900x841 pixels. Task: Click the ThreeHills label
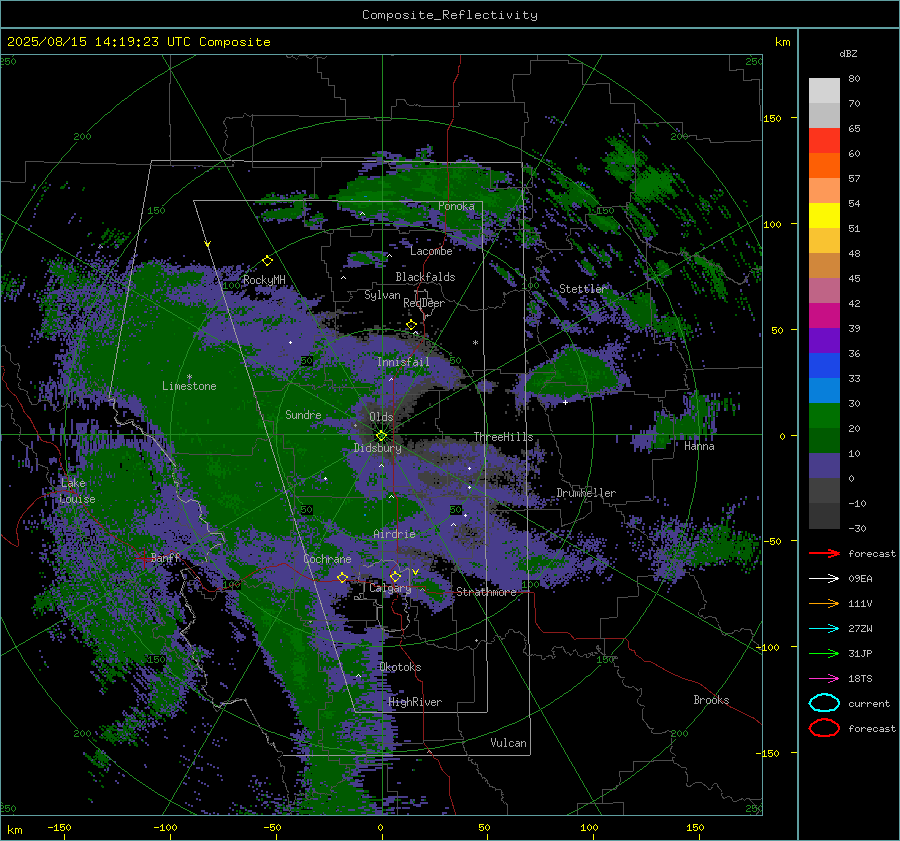[503, 437]
